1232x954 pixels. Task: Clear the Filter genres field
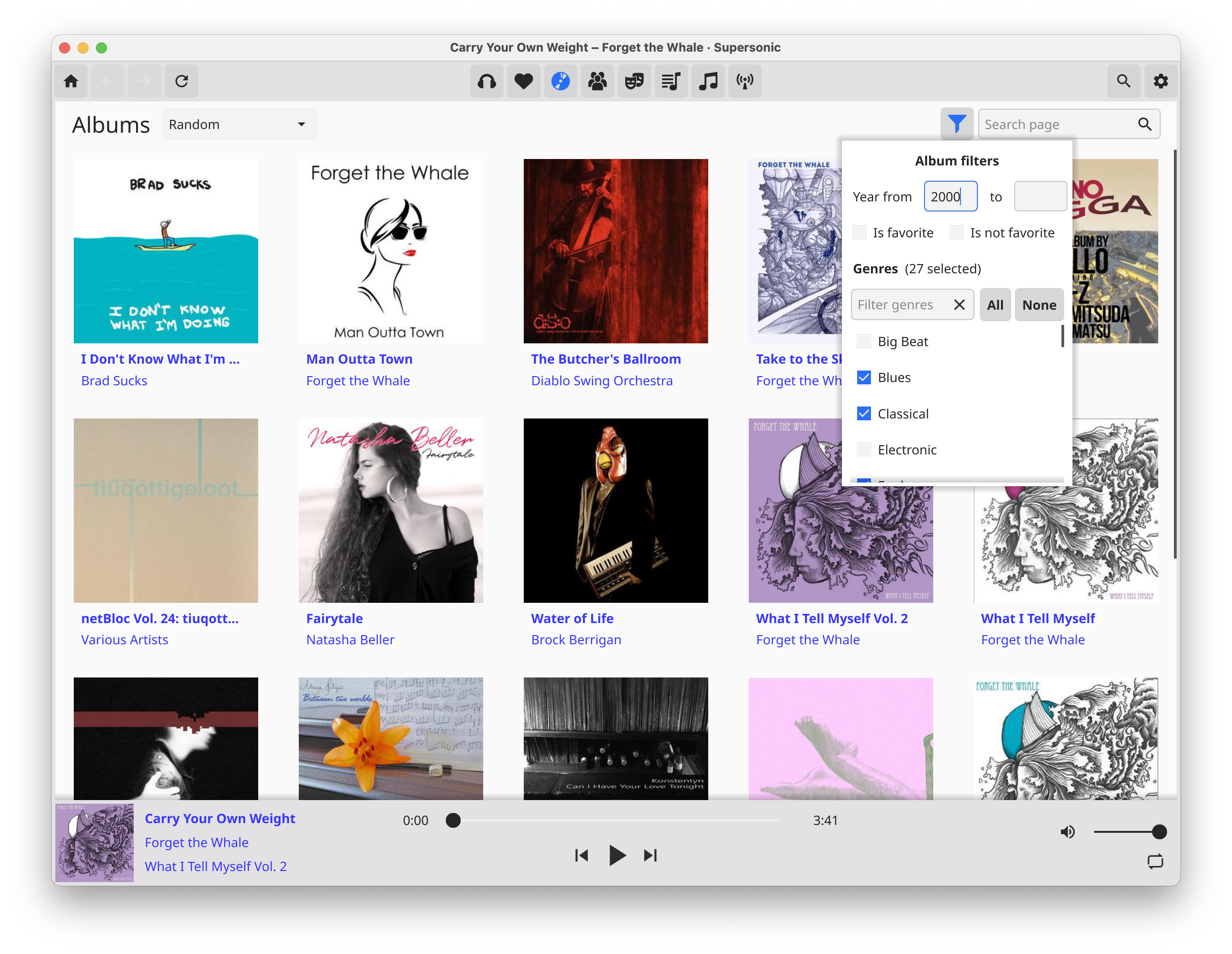[x=959, y=305]
